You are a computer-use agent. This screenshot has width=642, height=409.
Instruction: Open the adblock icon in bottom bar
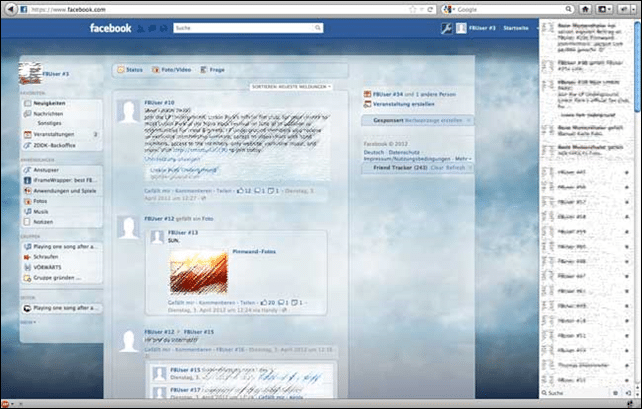coord(5,404)
